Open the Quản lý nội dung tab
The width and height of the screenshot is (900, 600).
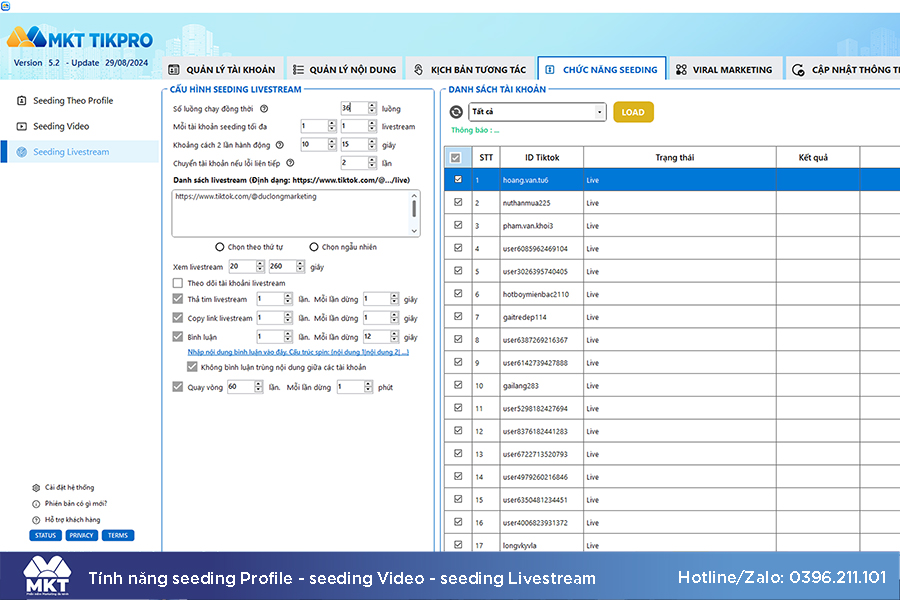point(344,69)
